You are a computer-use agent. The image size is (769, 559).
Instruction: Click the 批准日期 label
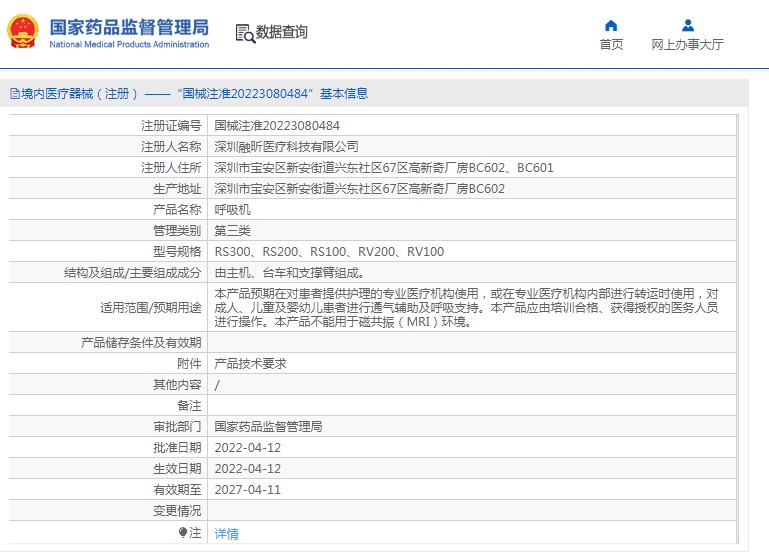177,448
